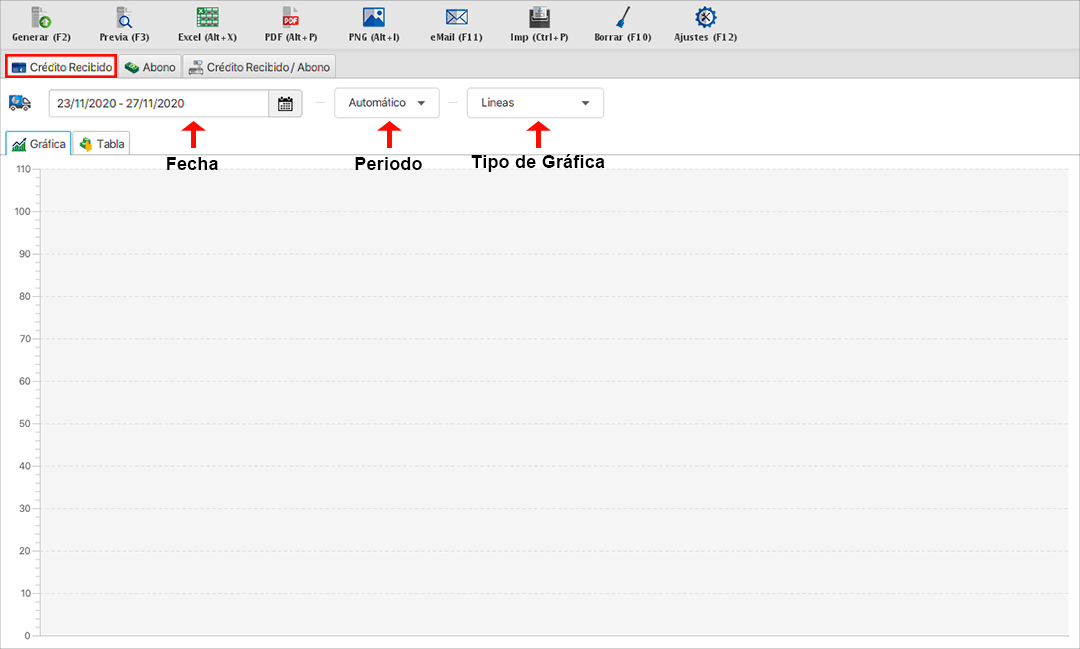Open Ajustes (F12) settings gear
Image resolution: width=1080 pixels, height=649 pixels.
coord(706,18)
